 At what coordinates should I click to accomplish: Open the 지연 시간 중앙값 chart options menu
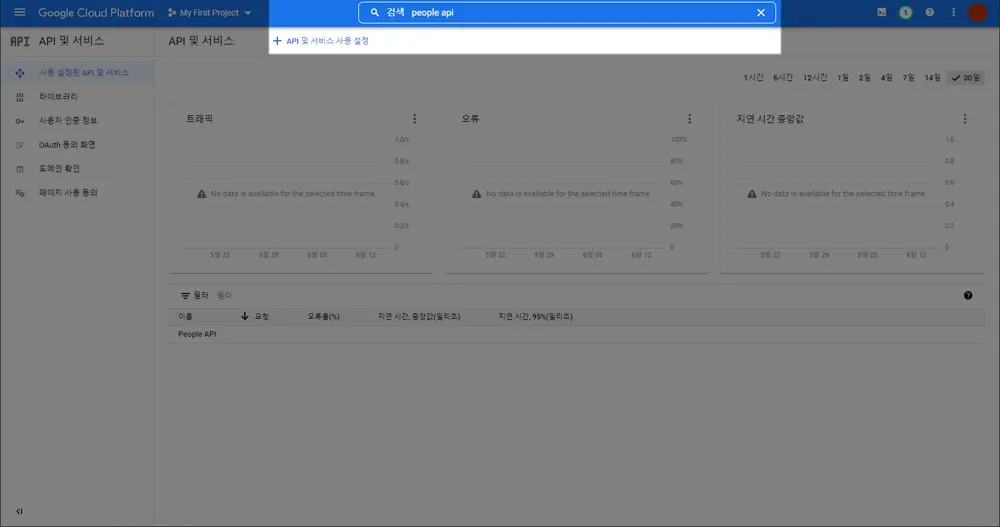point(965,119)
